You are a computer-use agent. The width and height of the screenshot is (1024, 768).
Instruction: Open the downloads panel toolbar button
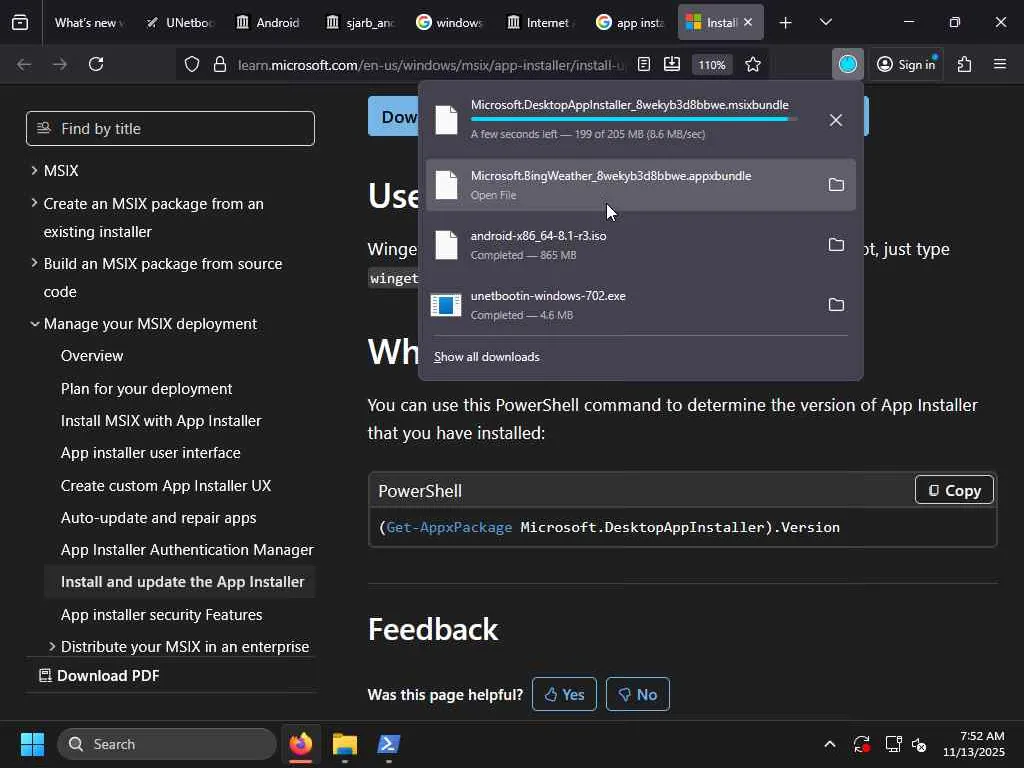pos(848,64)
